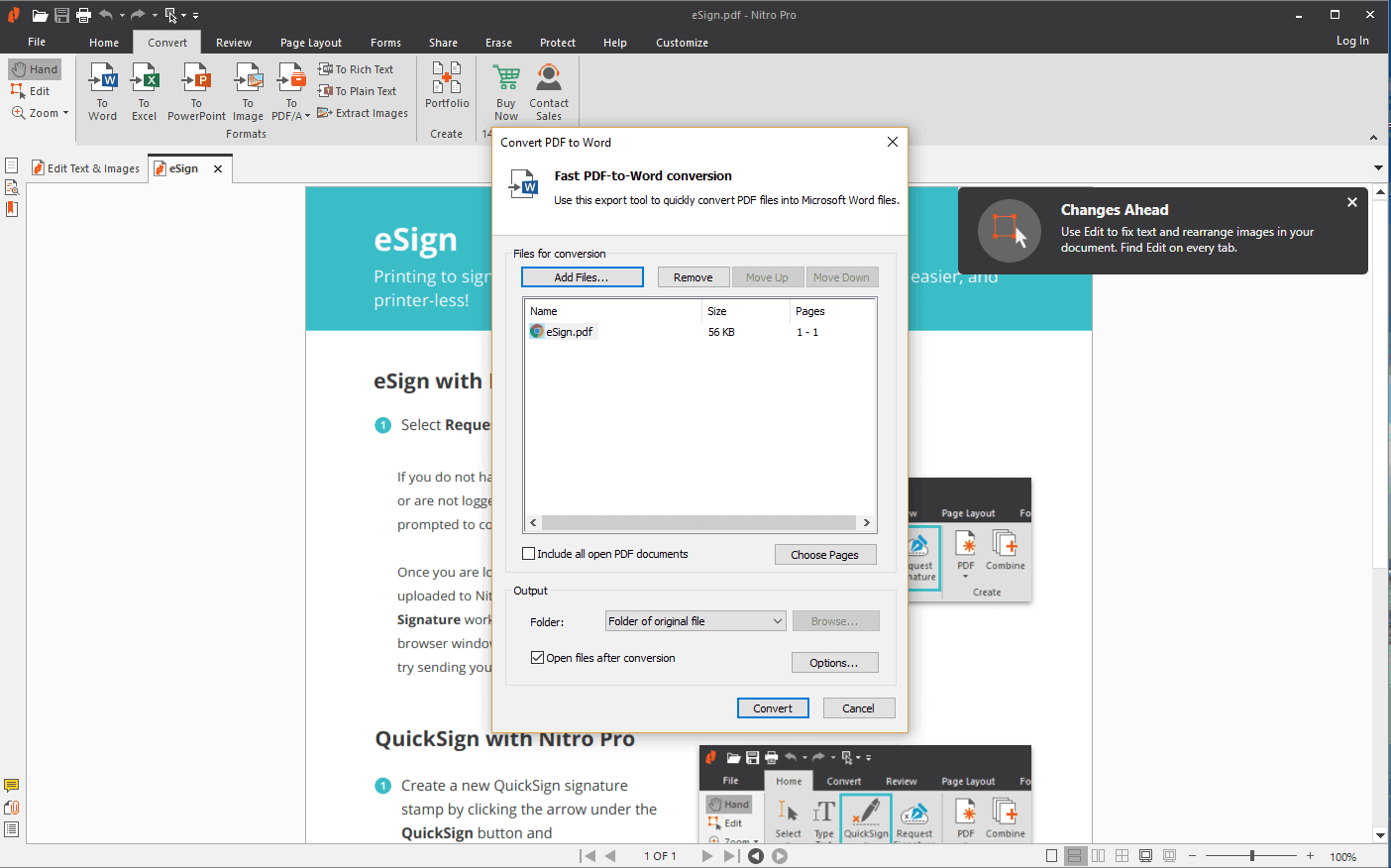Select eSign.pdf in the files list
This screenshot has height=868, width=1391.
tap(569, 332)
